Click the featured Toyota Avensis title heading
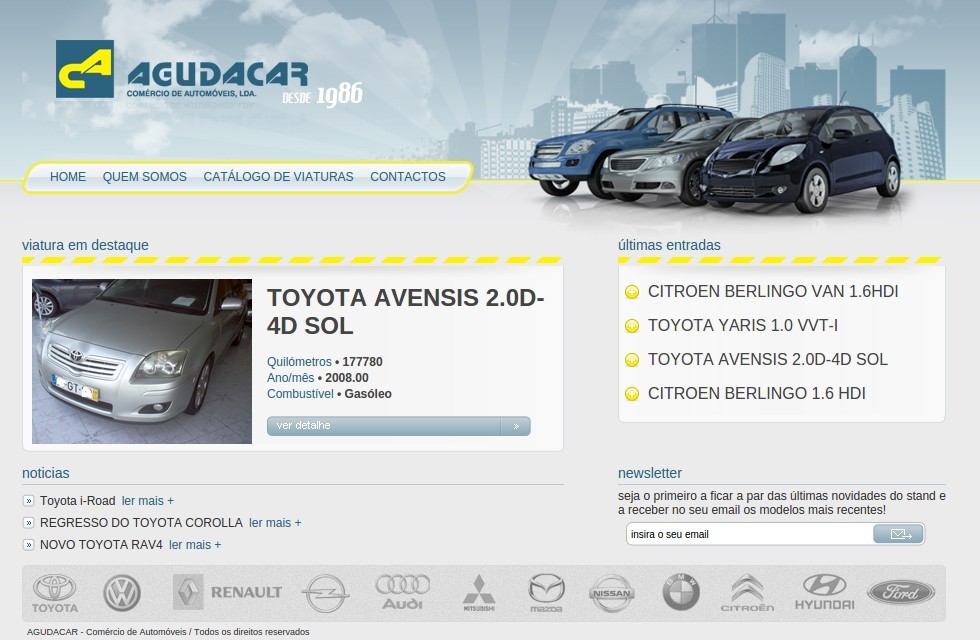This screenshot has width=980, height=640. pos(405,311)
